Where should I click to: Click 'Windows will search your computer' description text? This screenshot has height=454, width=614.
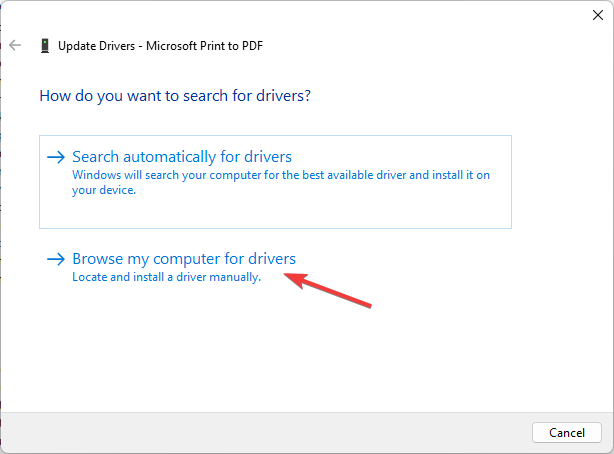tap(281, 182)
